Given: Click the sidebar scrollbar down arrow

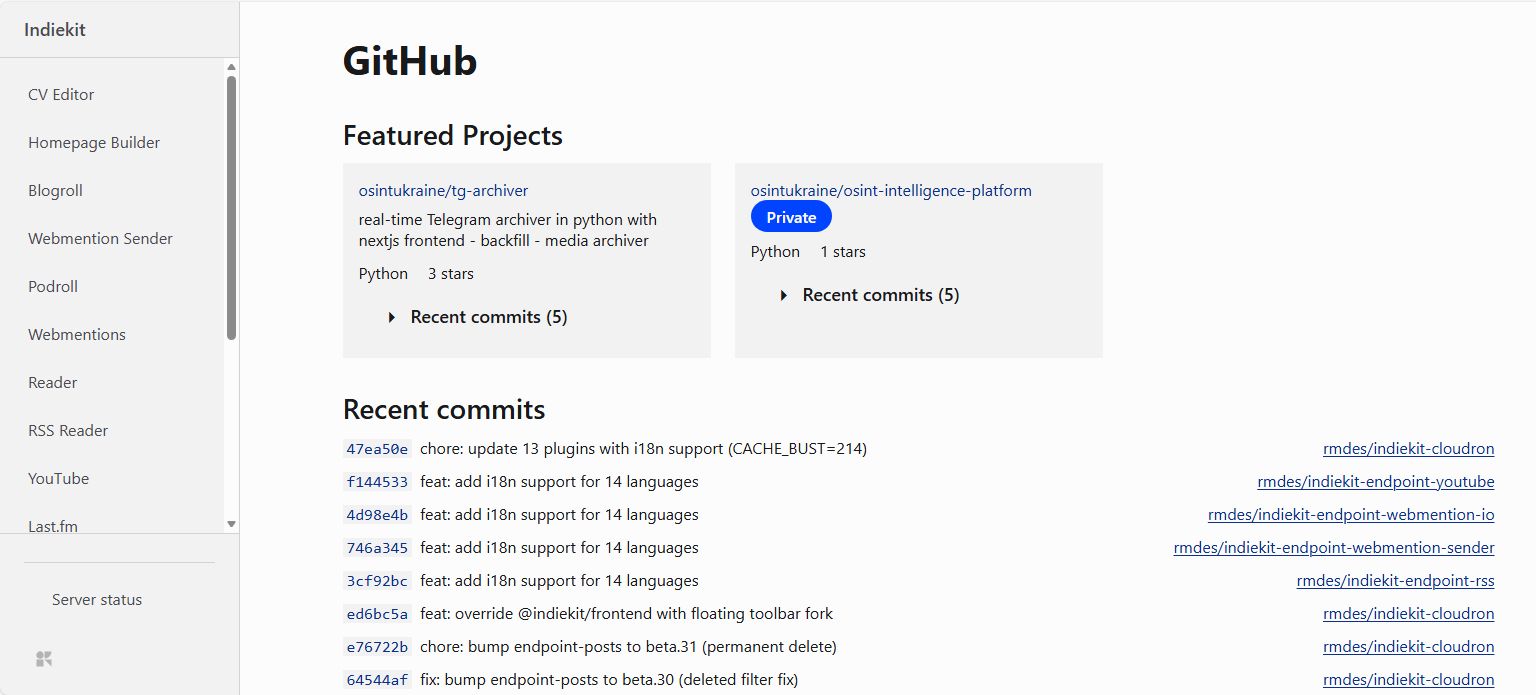Looking at the screenshot, I should pos(231,524).
